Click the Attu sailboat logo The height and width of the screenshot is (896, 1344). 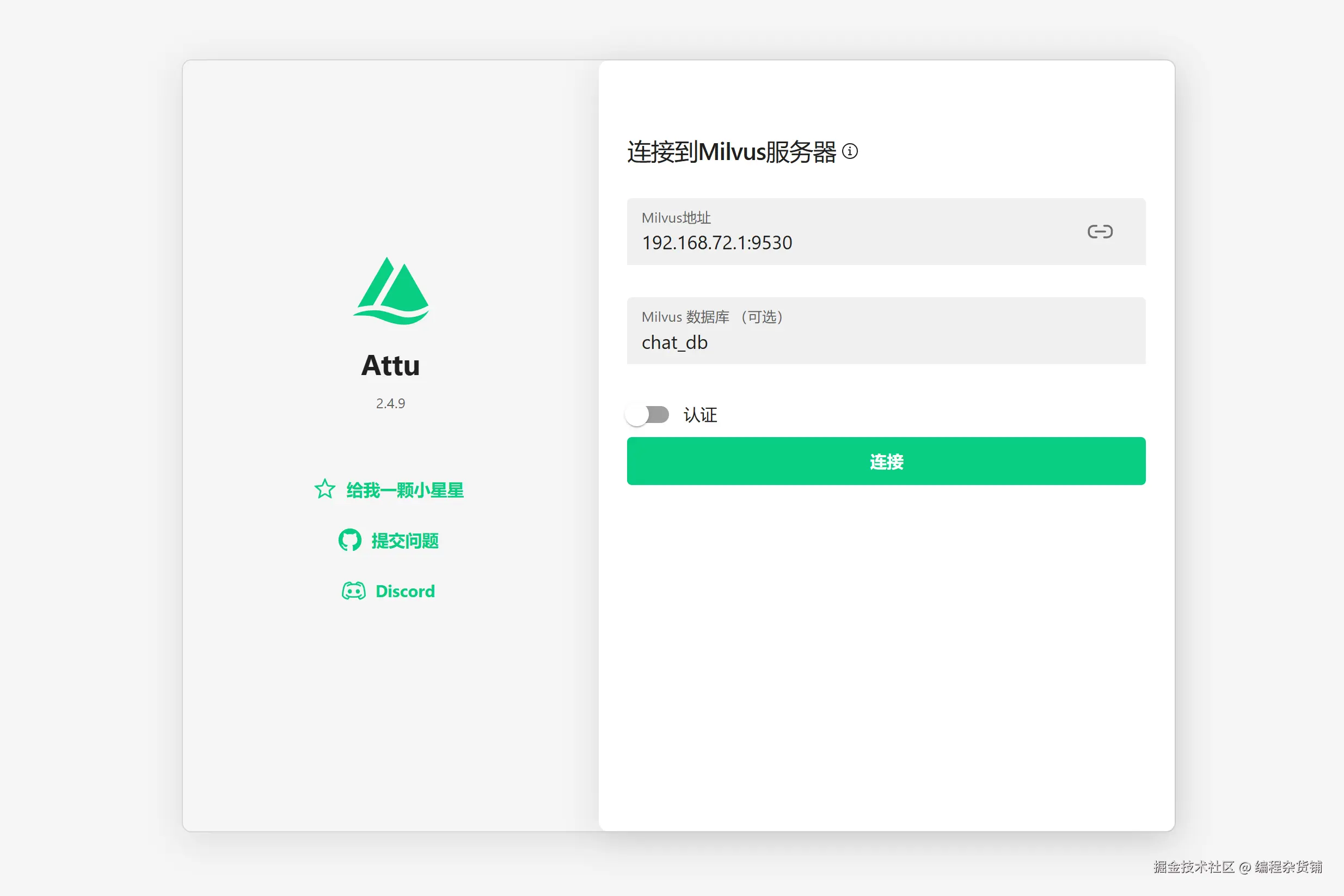click(391, 291)
